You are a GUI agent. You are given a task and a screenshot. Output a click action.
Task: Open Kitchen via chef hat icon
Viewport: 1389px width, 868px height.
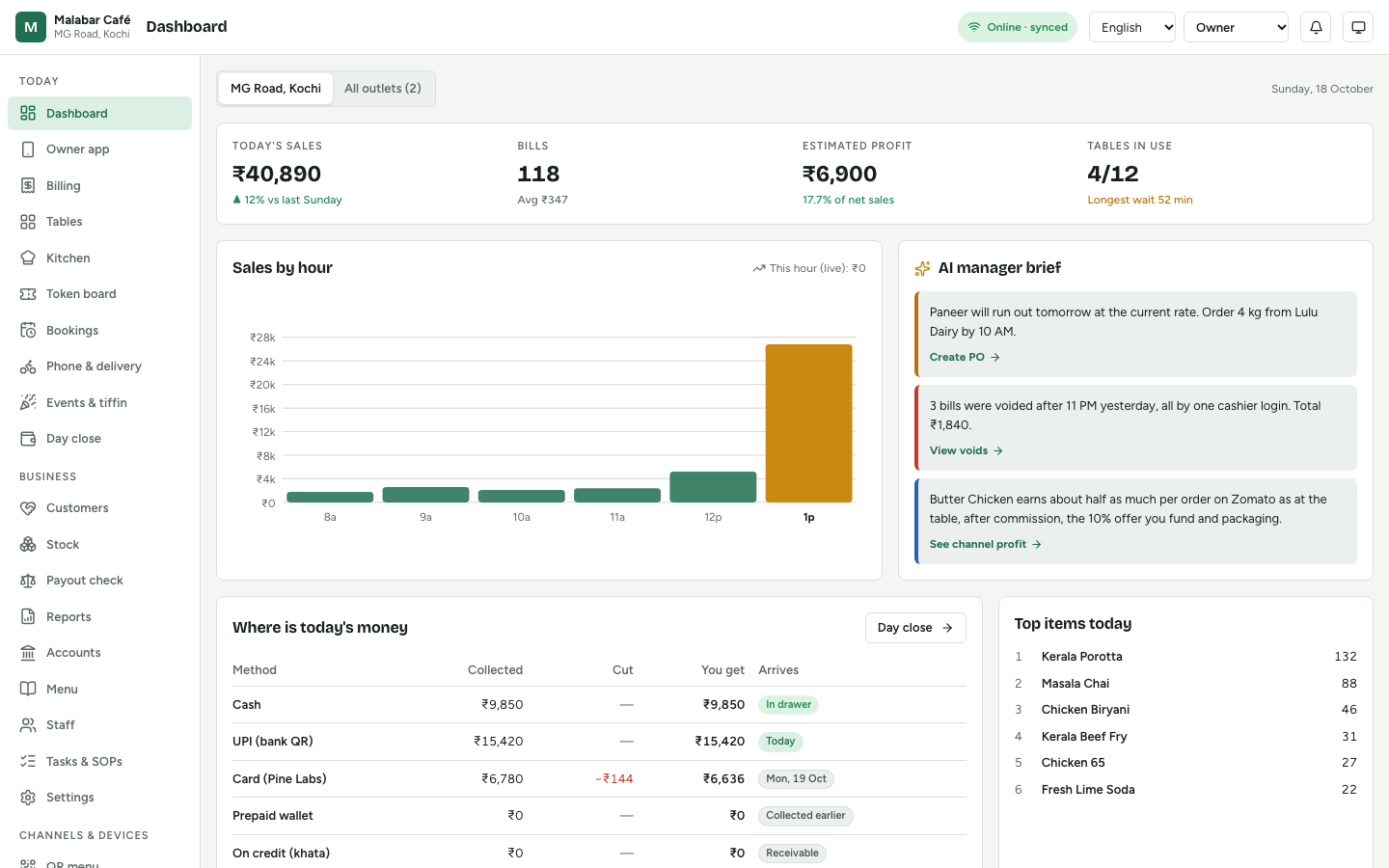point(28,258)
